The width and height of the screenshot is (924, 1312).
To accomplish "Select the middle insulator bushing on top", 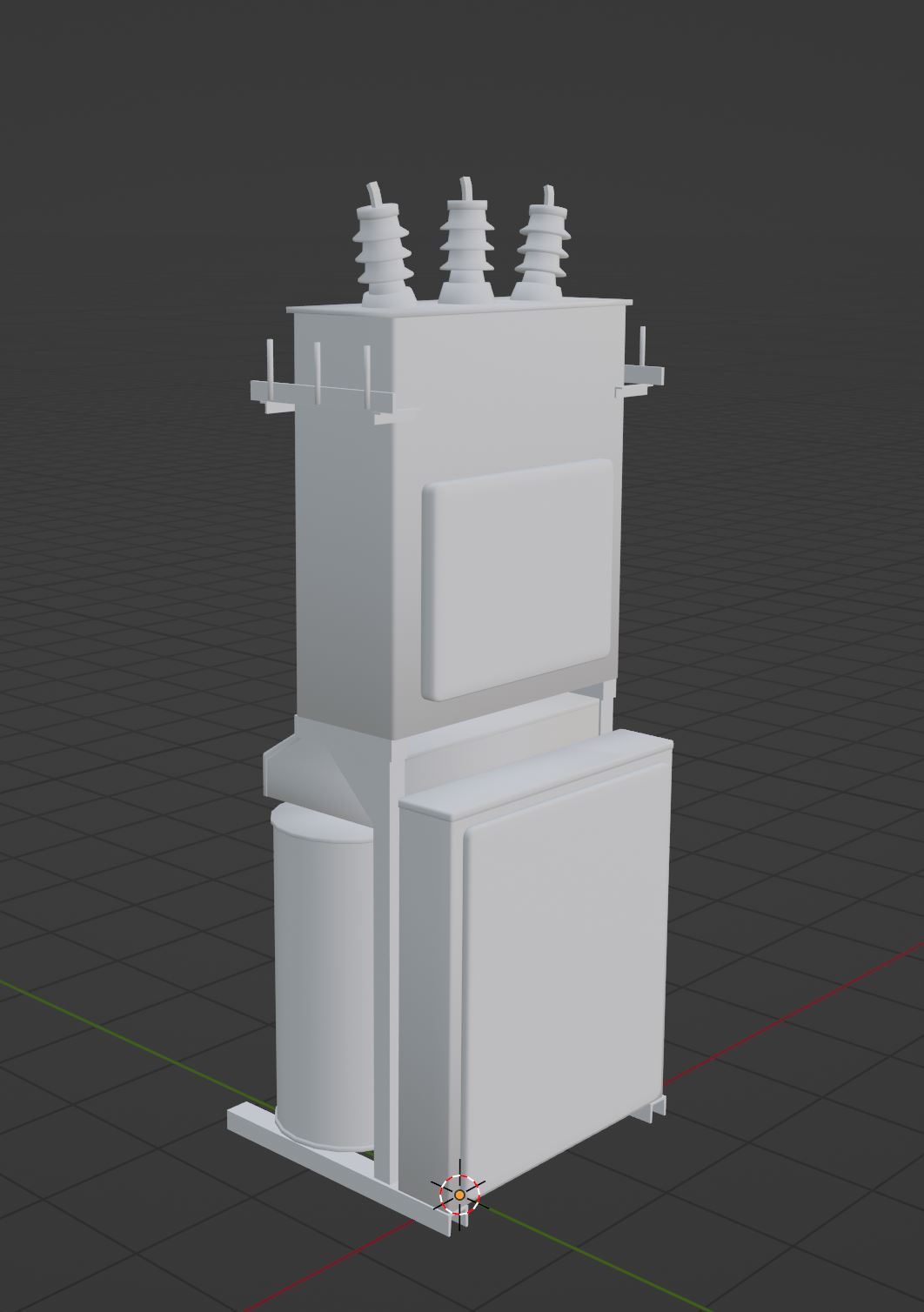I will pos(467,242).
